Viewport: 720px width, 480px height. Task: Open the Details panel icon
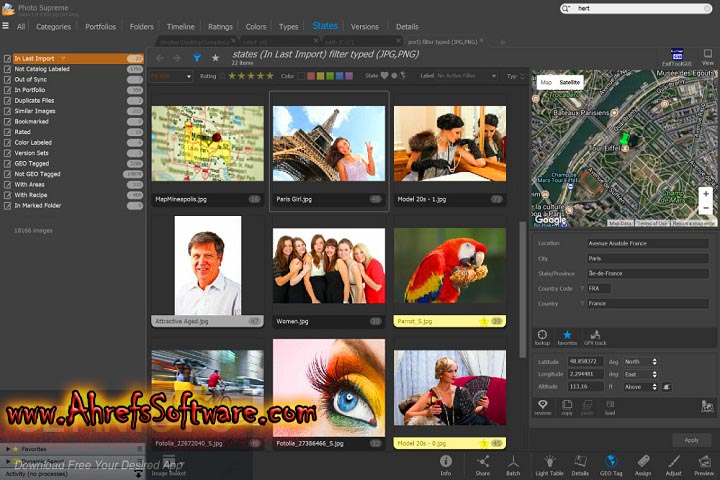580,465
